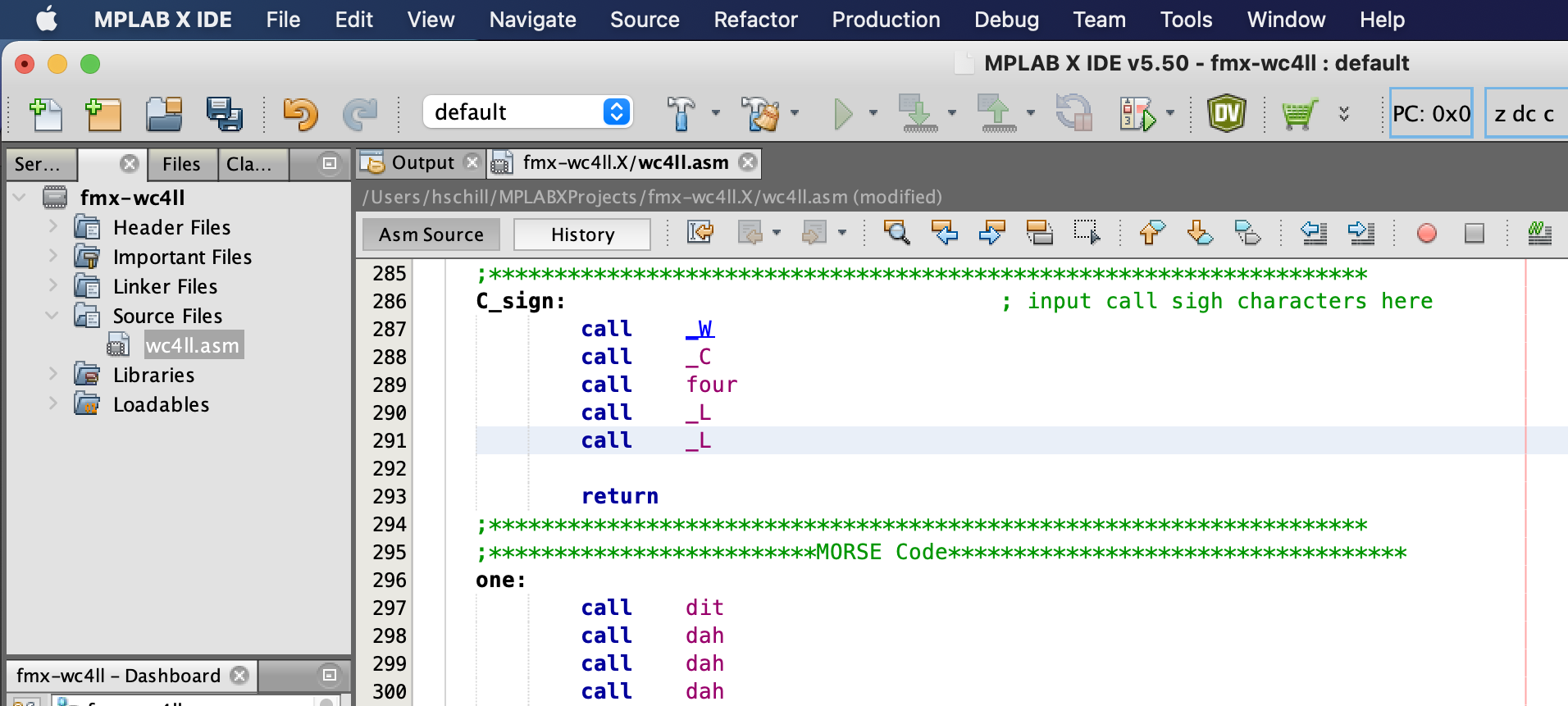This screenshot has height=706, width=1568.
Task: Start macro recording with red button
Action: 1426,234
